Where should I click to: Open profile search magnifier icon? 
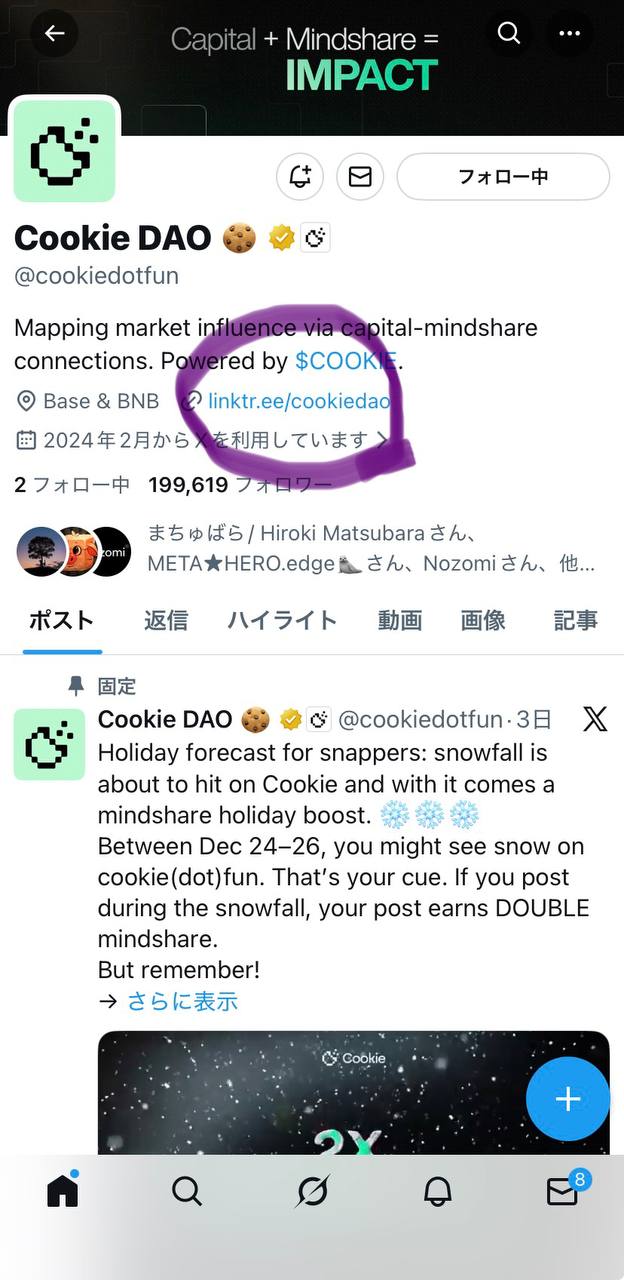click(x=509, y=33)
